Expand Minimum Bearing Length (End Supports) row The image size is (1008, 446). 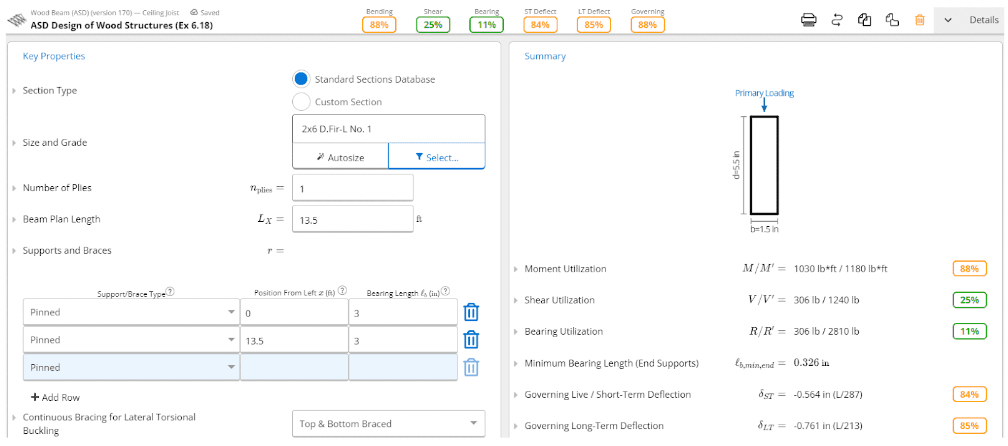(x=516, y=363)
